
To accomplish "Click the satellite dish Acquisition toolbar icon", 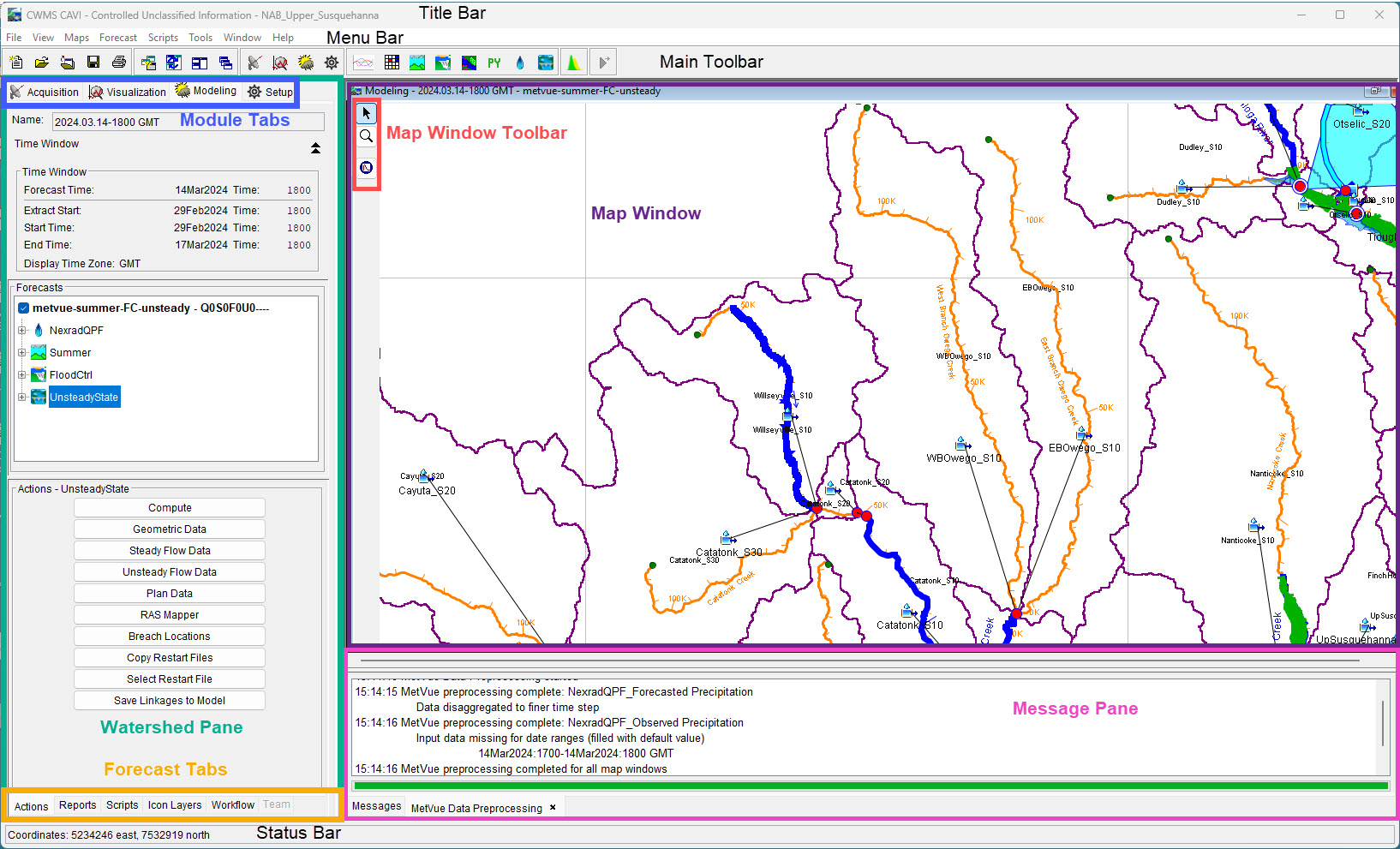I will 254,63.
